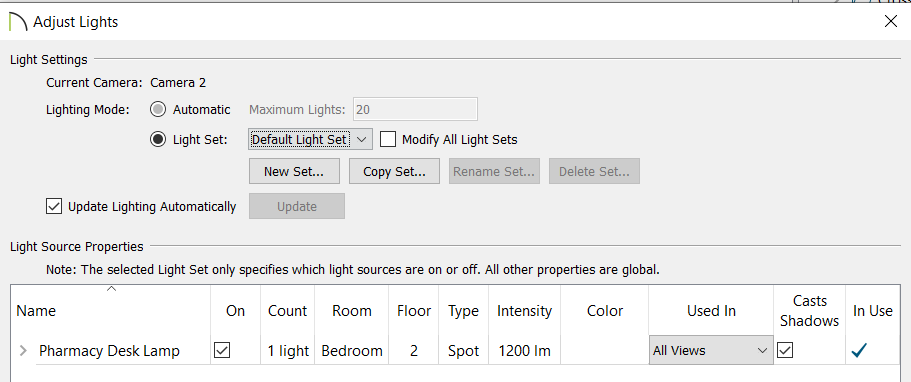
Task: Click the sort arrow above Name column
Action: (x=112, y=288)
